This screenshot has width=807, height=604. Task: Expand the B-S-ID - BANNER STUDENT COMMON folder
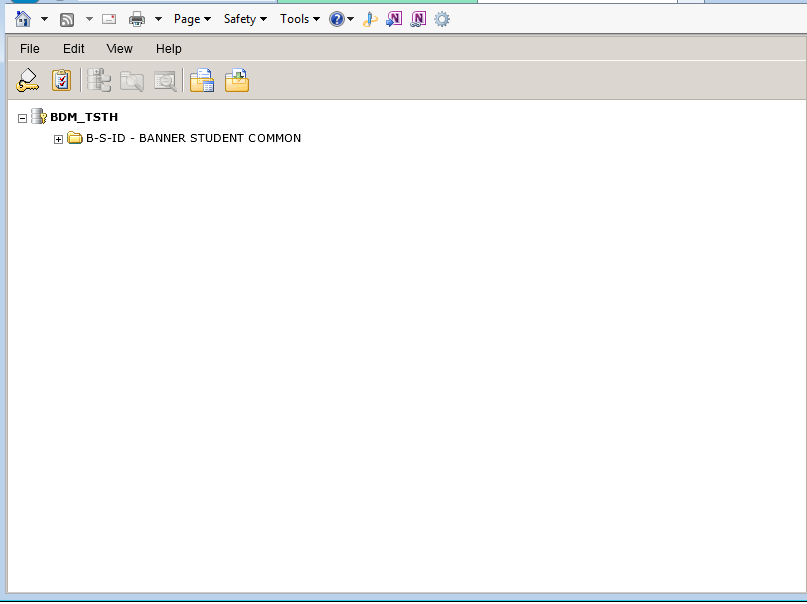pyautogui.click(x=58, y=139)
